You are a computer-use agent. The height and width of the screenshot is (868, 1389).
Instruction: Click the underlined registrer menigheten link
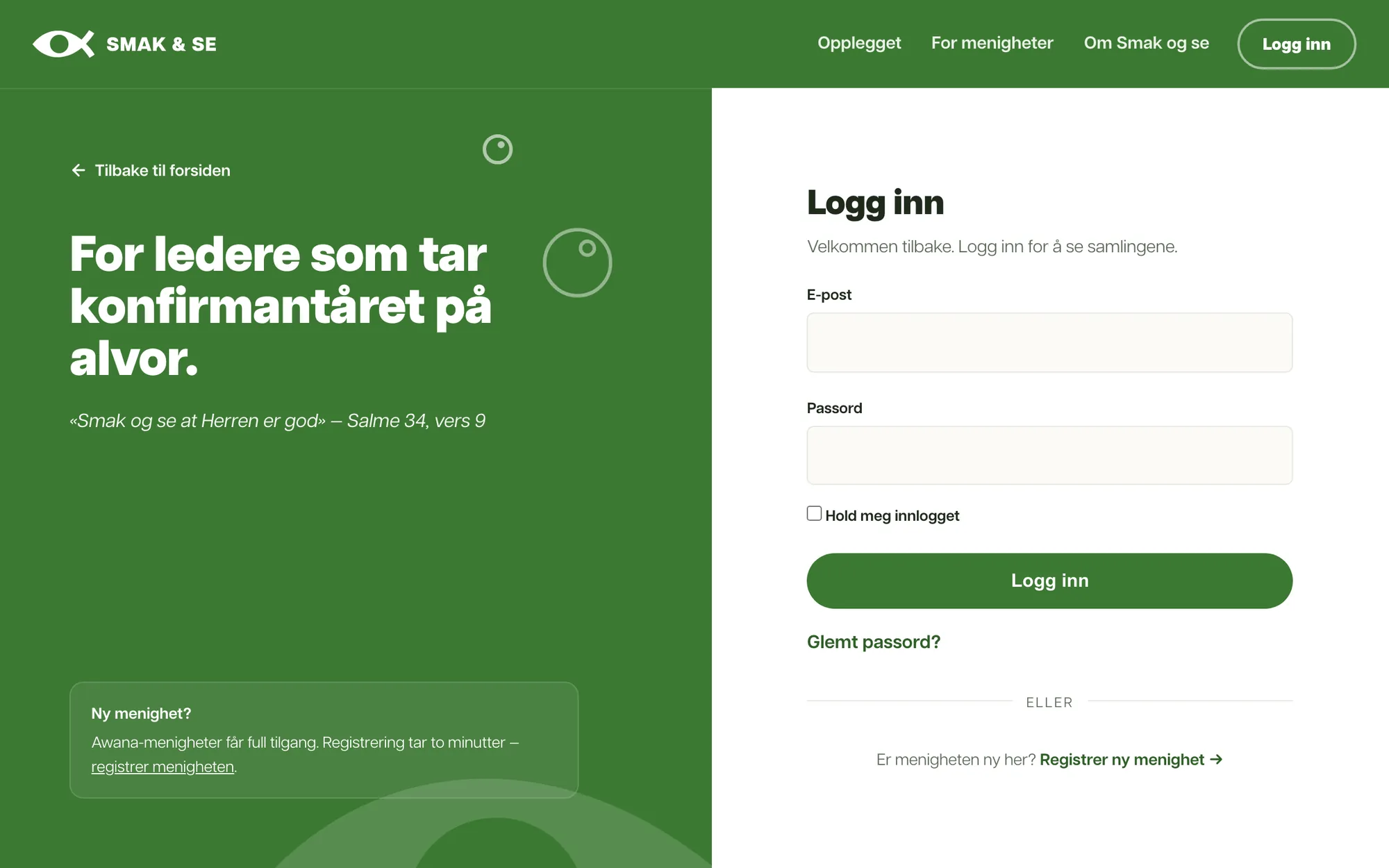163,767
